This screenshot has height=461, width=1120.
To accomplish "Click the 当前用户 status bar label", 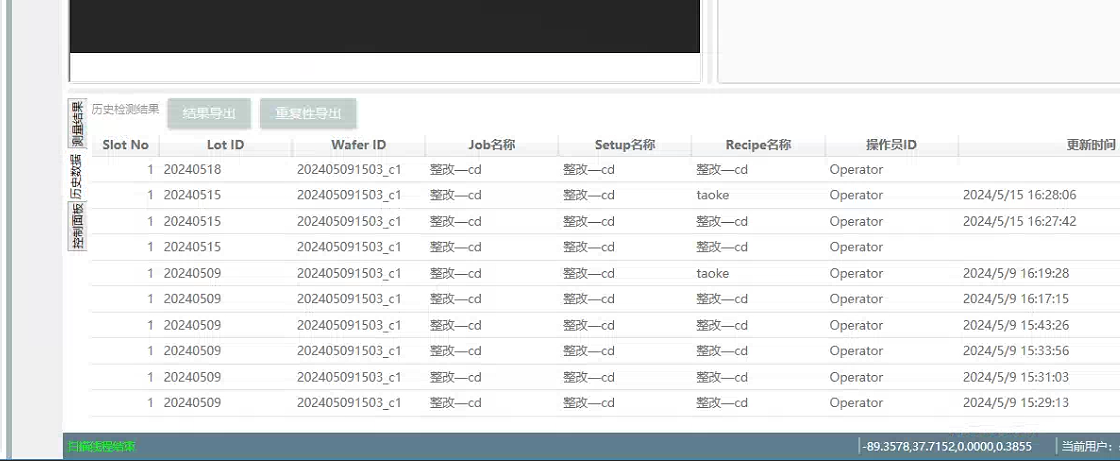I will (1086, 447).
